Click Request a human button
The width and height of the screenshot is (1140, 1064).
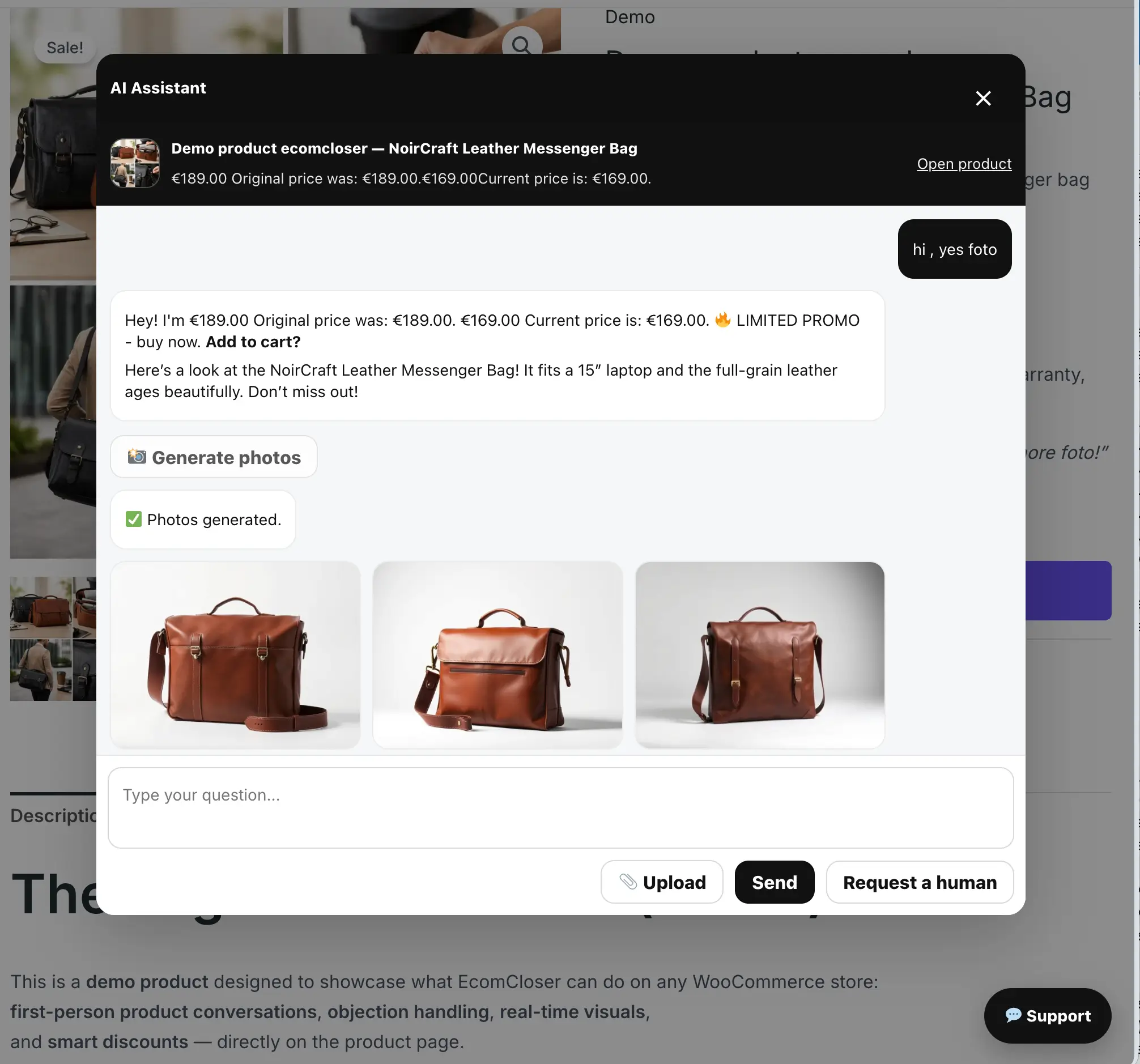point(919,882)
